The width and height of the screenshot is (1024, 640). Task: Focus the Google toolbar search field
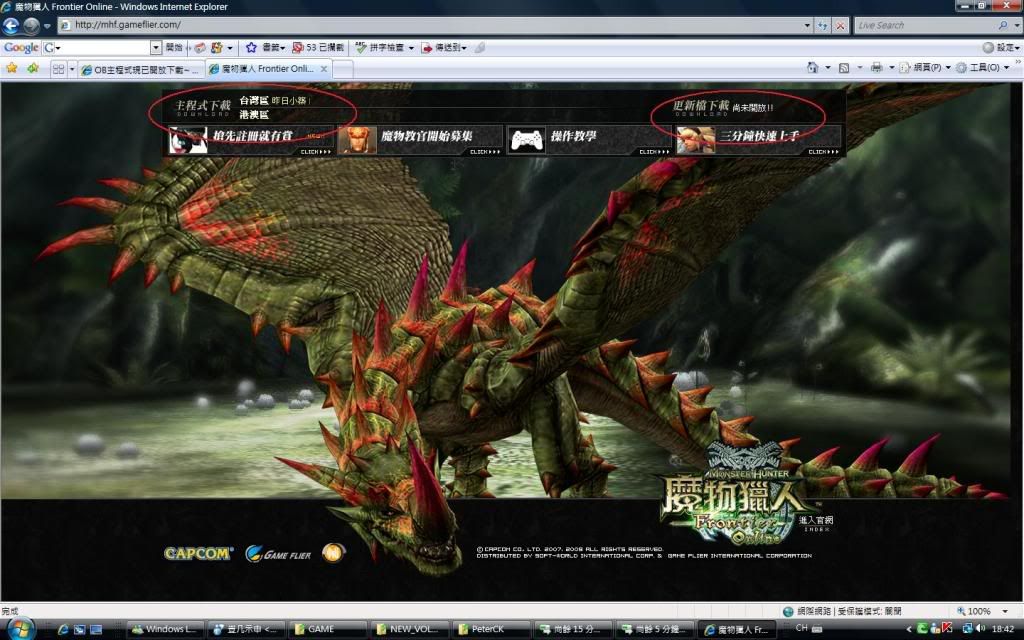click(102, 48)
